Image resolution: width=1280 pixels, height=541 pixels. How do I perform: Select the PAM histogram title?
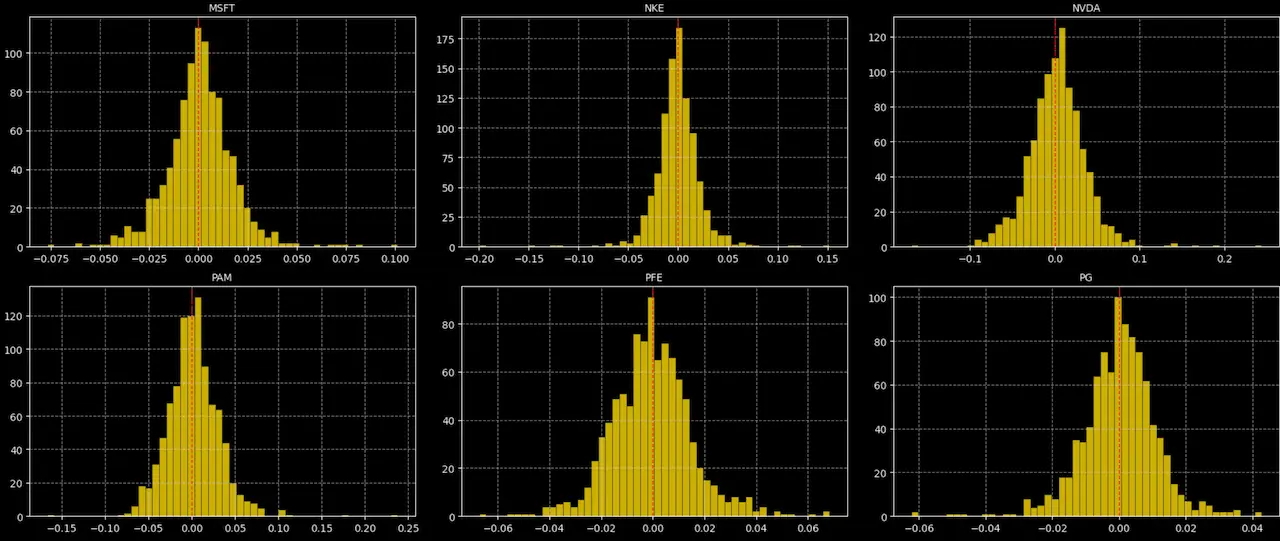coord(222,276)
